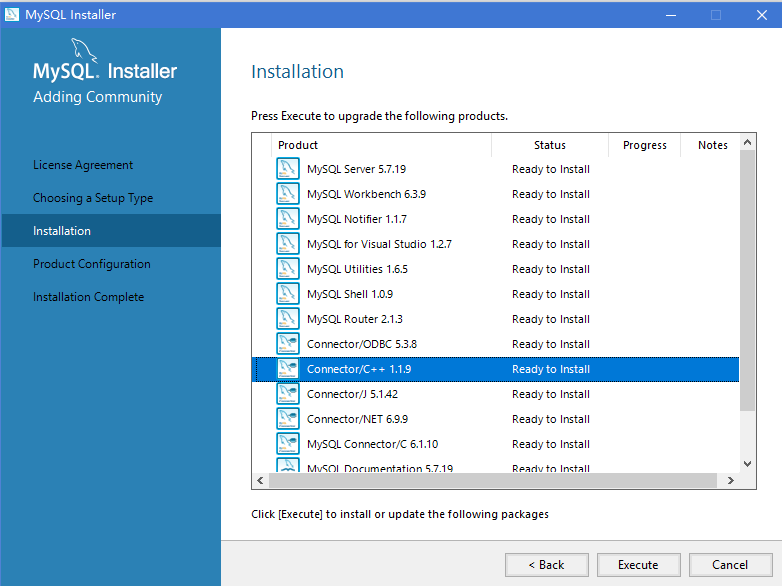Click the MySQL dolphin logo in sidebar
This screenshot has height=586, width=782.
pos(84,50)
